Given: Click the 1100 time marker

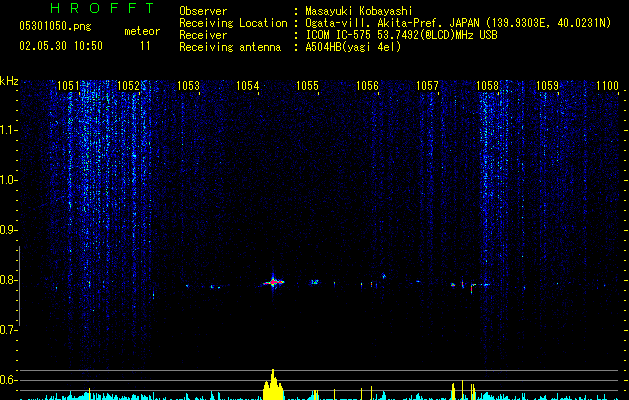Looking at the screenshot, I should [x=607, y=86].
